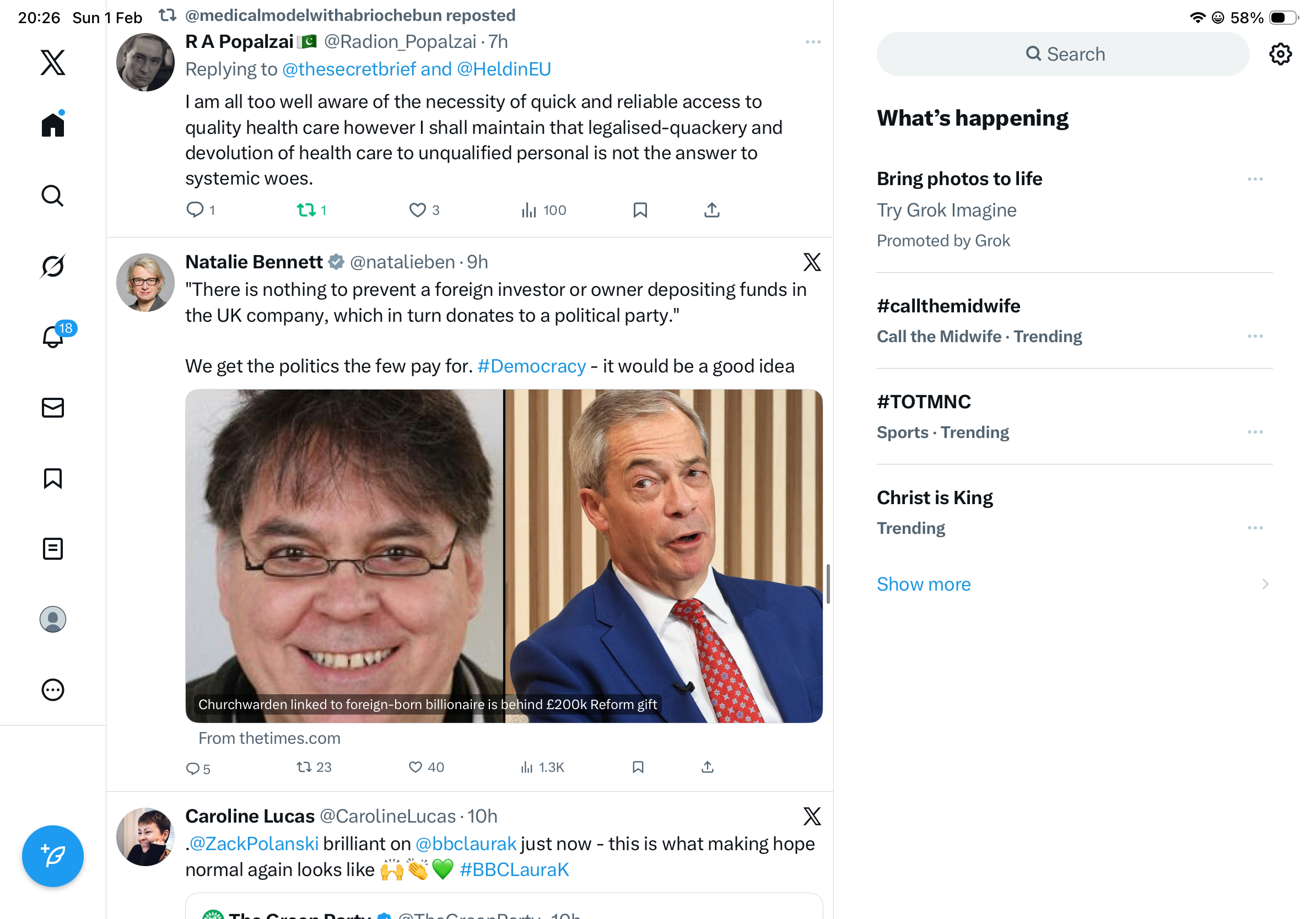
Task: Open the Grok icon in the sidebar
Action: pos(53,267)
